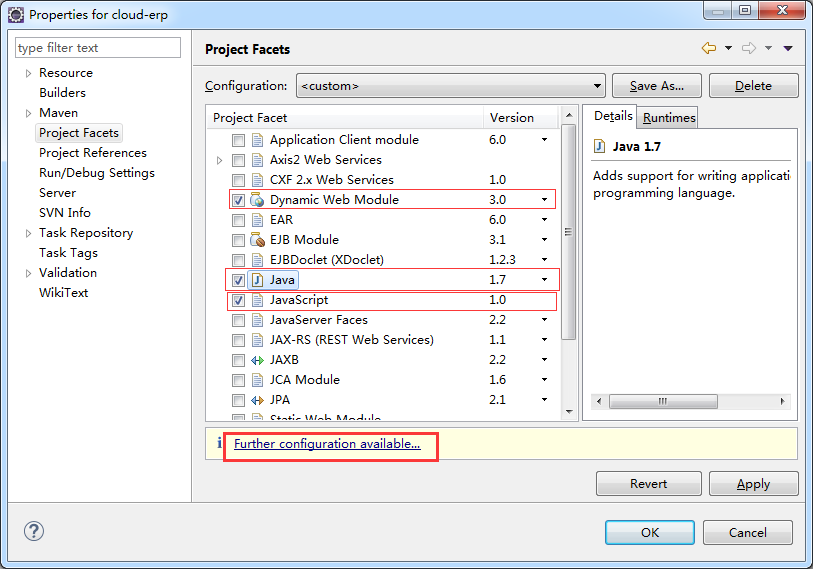Click the Java 1.7 icon in Details
The image size is (813, 569).
pos(599,146)
